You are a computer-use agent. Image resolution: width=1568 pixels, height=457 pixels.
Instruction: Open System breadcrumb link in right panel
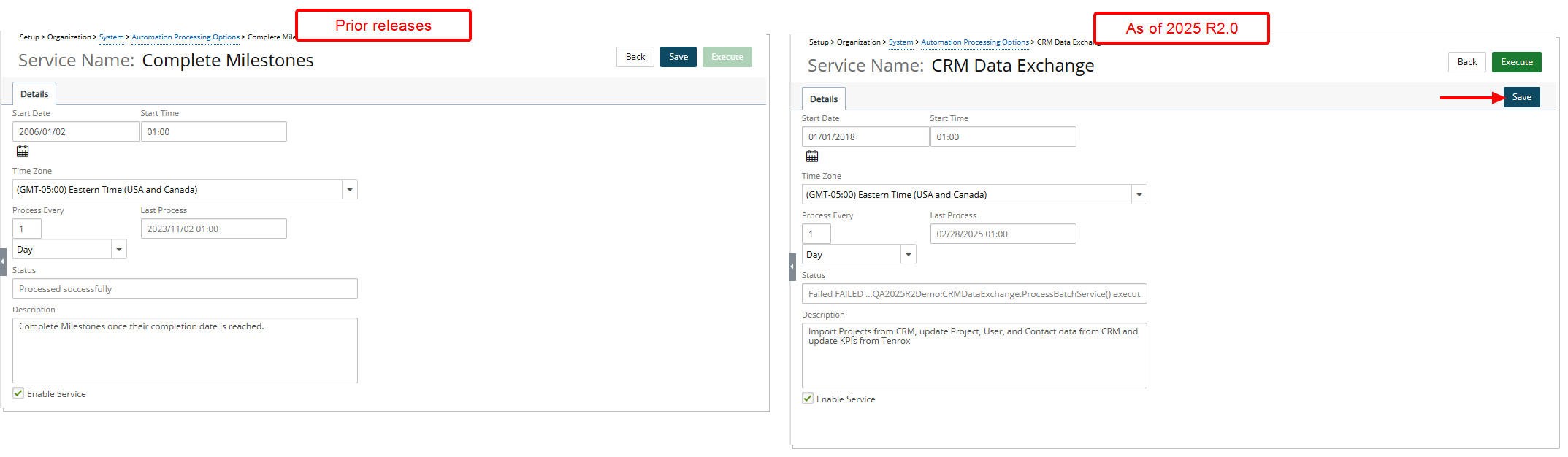click(x=900, y=42)
